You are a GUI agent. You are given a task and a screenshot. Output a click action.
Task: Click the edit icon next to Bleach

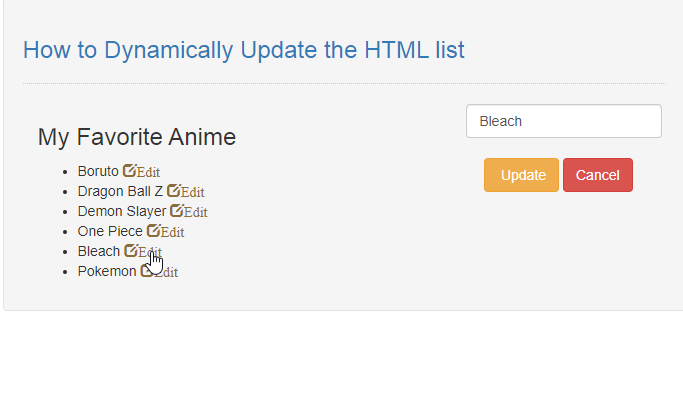131,250
